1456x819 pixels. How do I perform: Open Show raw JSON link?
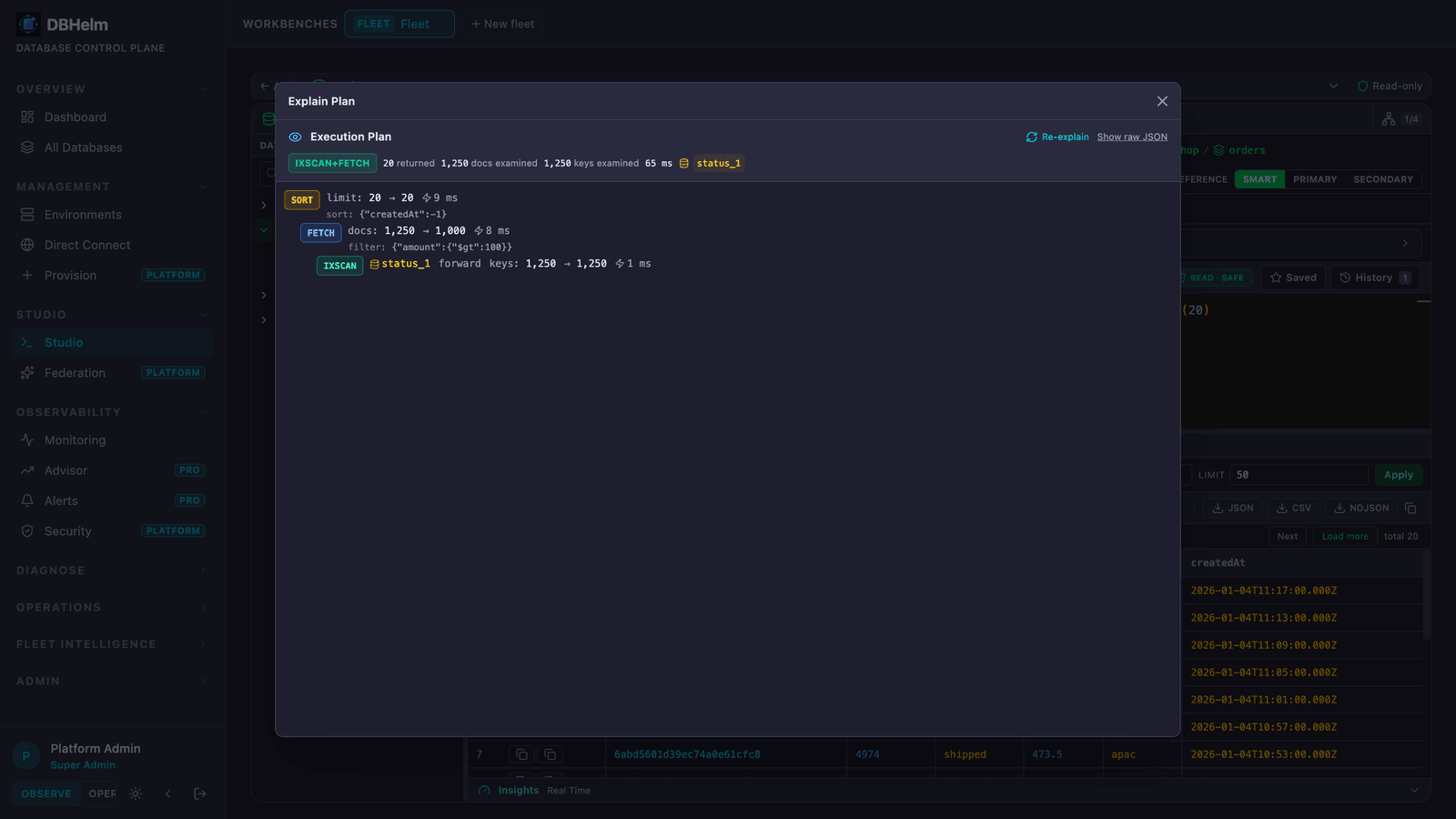1132,137
